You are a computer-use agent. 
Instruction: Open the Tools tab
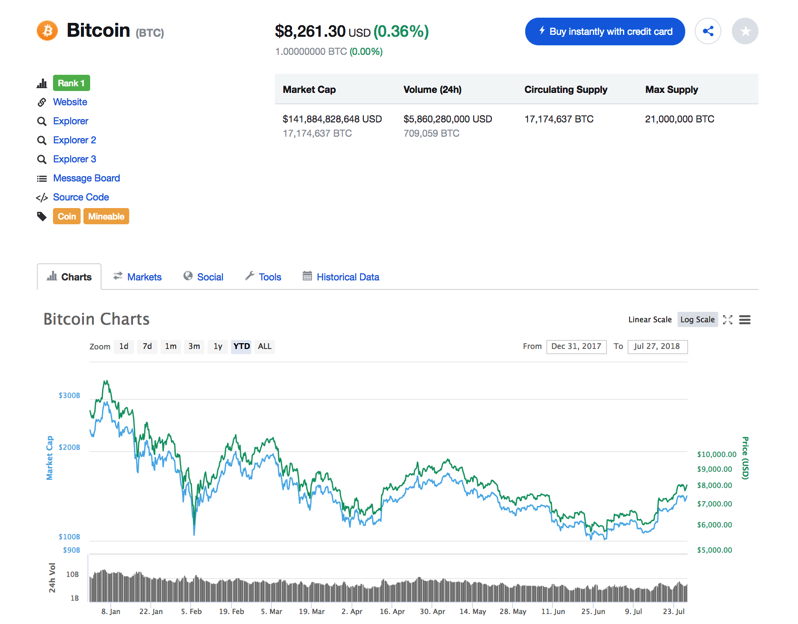point(263,277)
